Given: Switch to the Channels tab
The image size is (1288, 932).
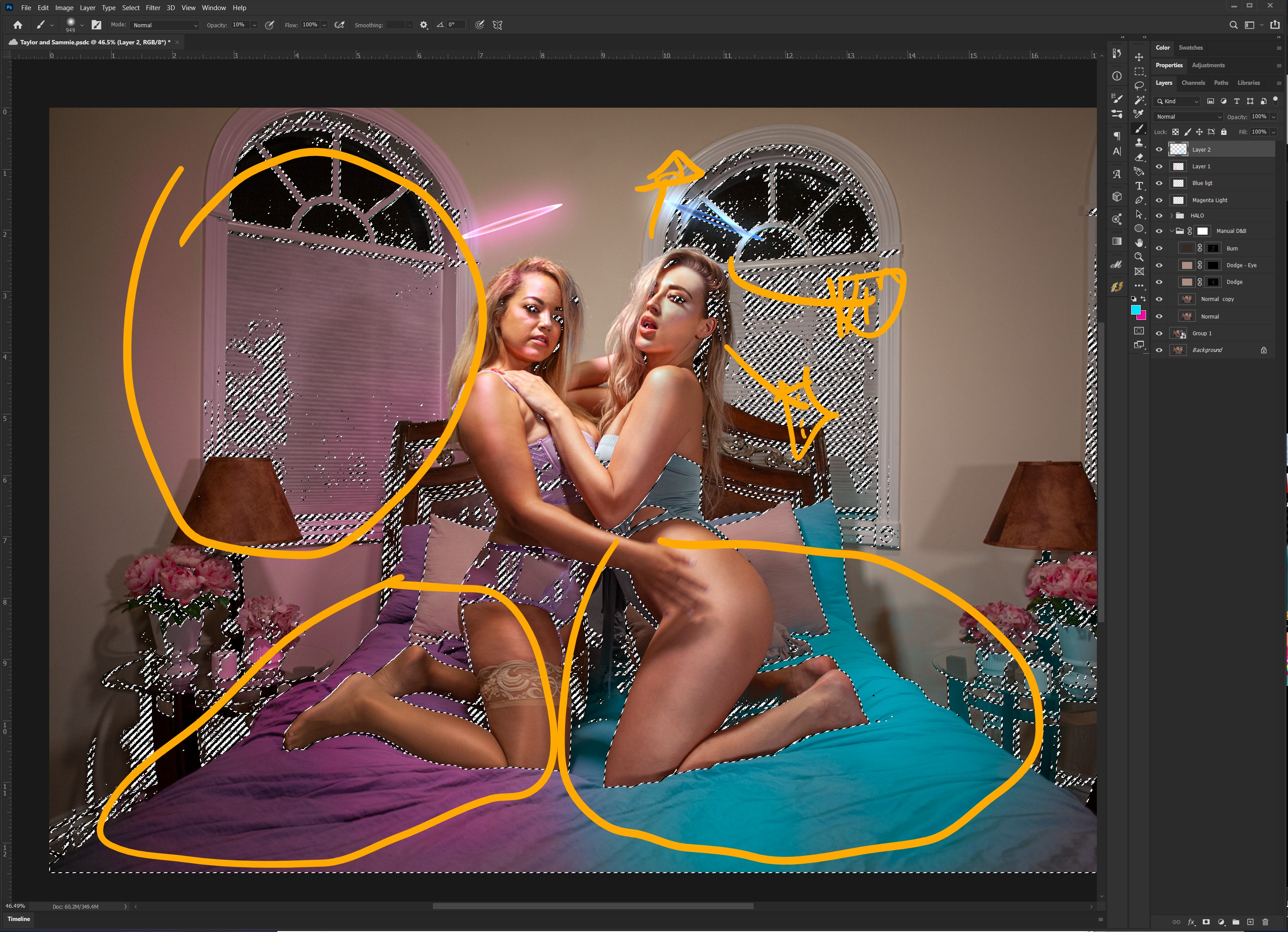Looking at the screenshot, I should [x=1193, y=83].
